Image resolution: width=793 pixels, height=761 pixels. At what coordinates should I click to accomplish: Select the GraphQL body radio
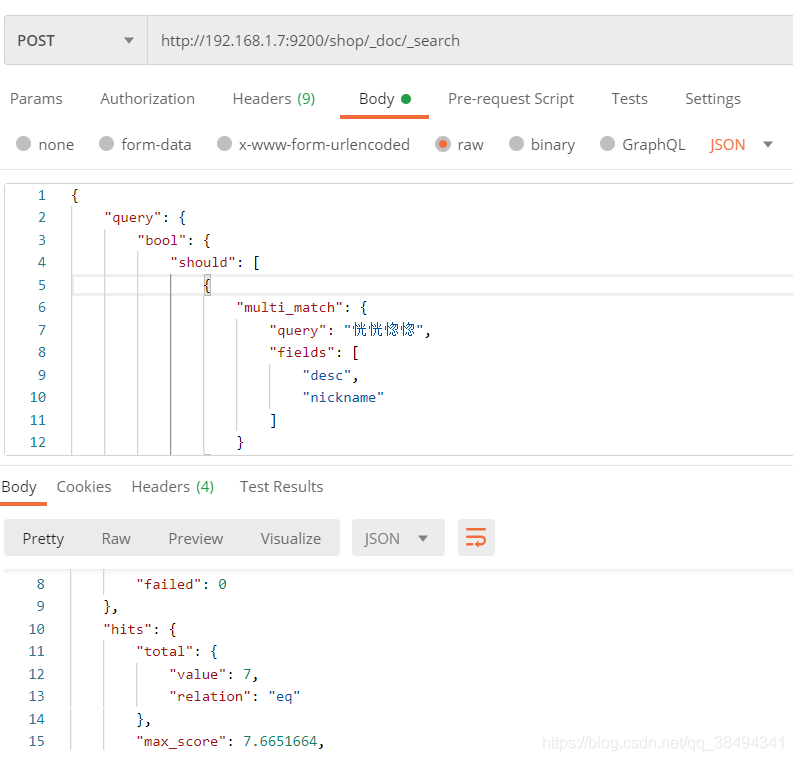pyautogui.click(x=608, y=144)
